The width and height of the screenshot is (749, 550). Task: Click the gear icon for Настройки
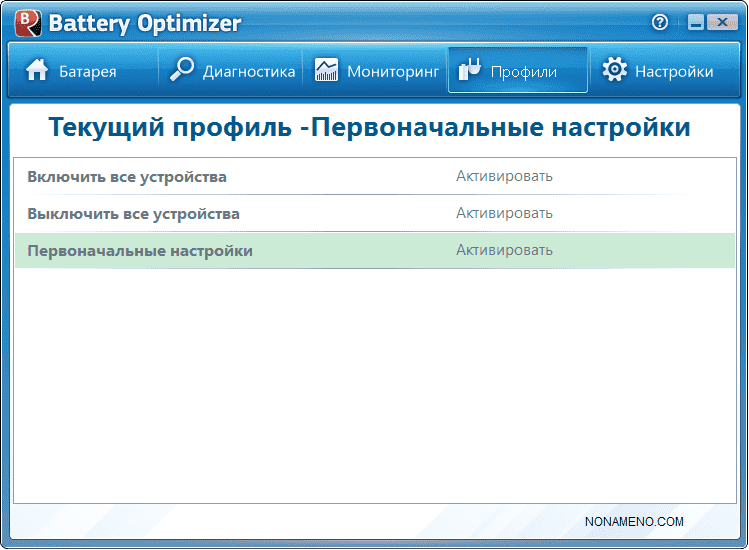click(615, 70)
